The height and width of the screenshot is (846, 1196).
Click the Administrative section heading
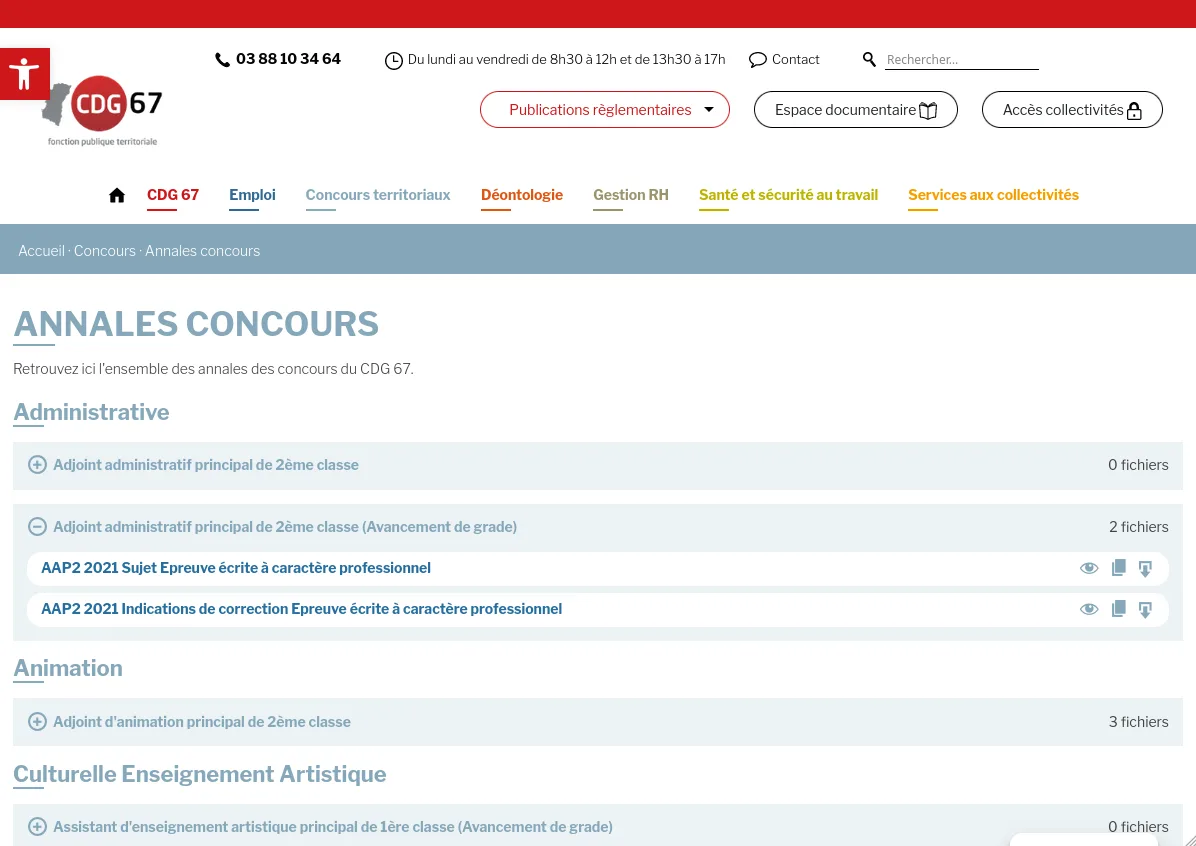click(x=92, y=413)
